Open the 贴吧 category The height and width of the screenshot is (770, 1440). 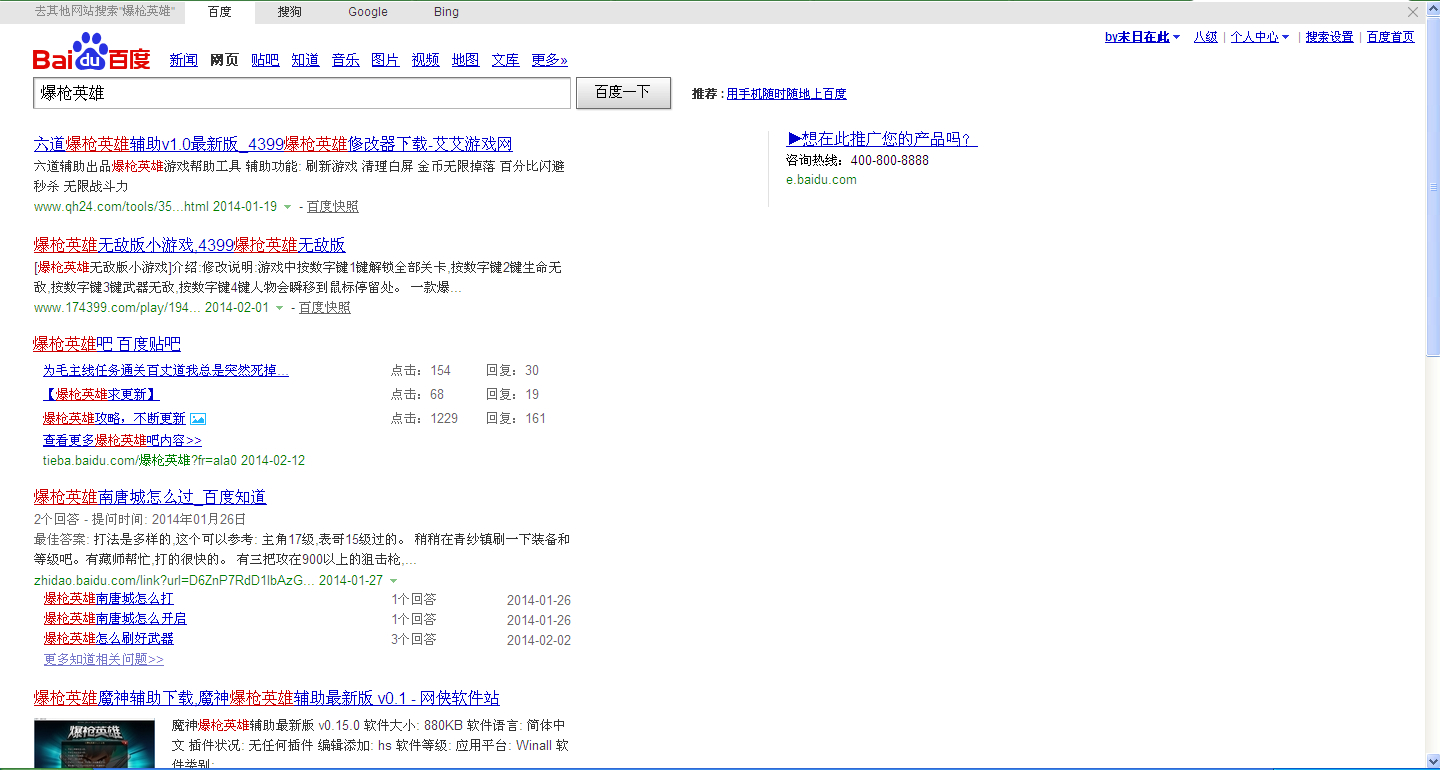coord(265,60)
